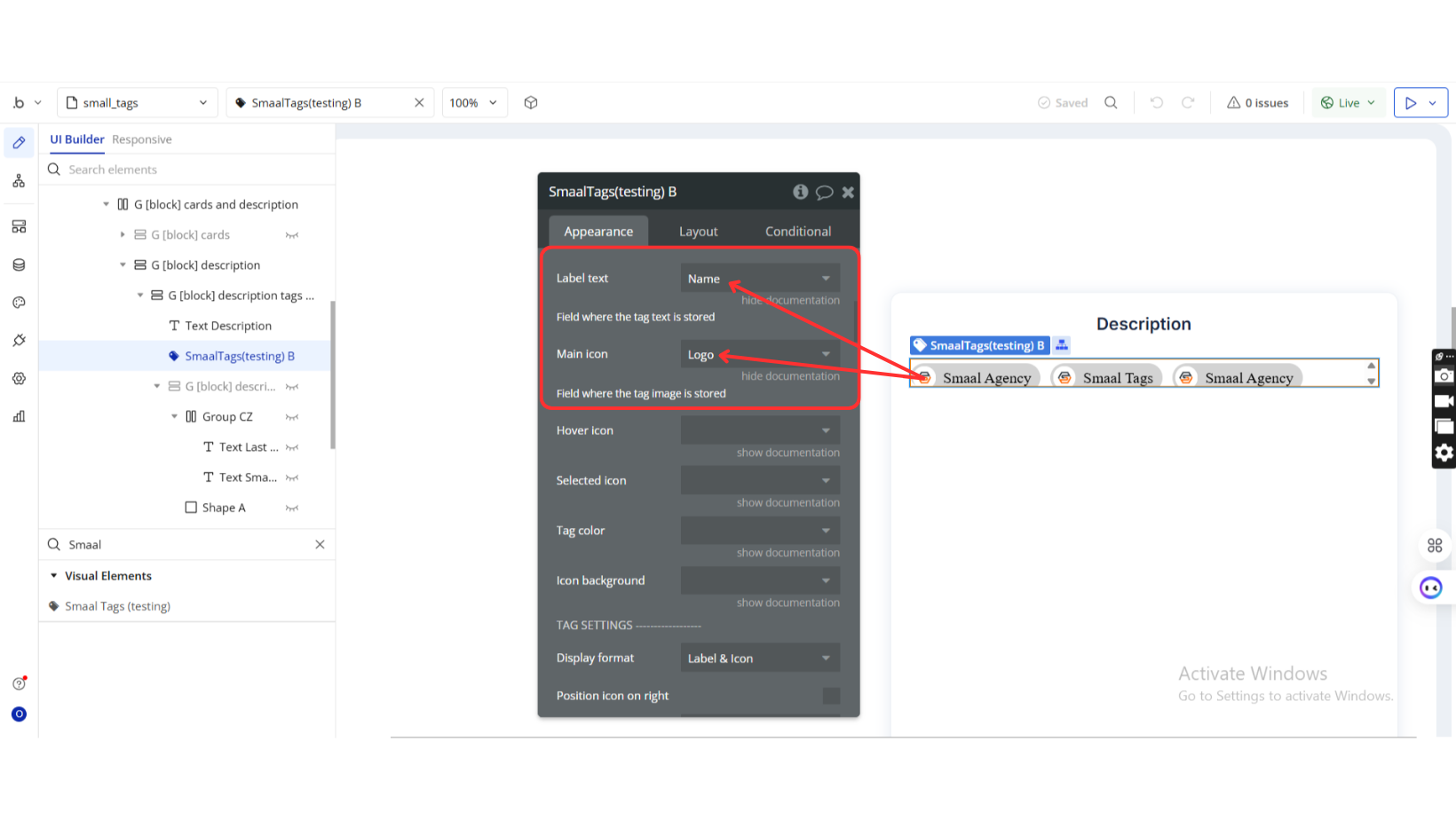The image size is (1456, 820).
Task: Undo the last change
Action: 1156,103
